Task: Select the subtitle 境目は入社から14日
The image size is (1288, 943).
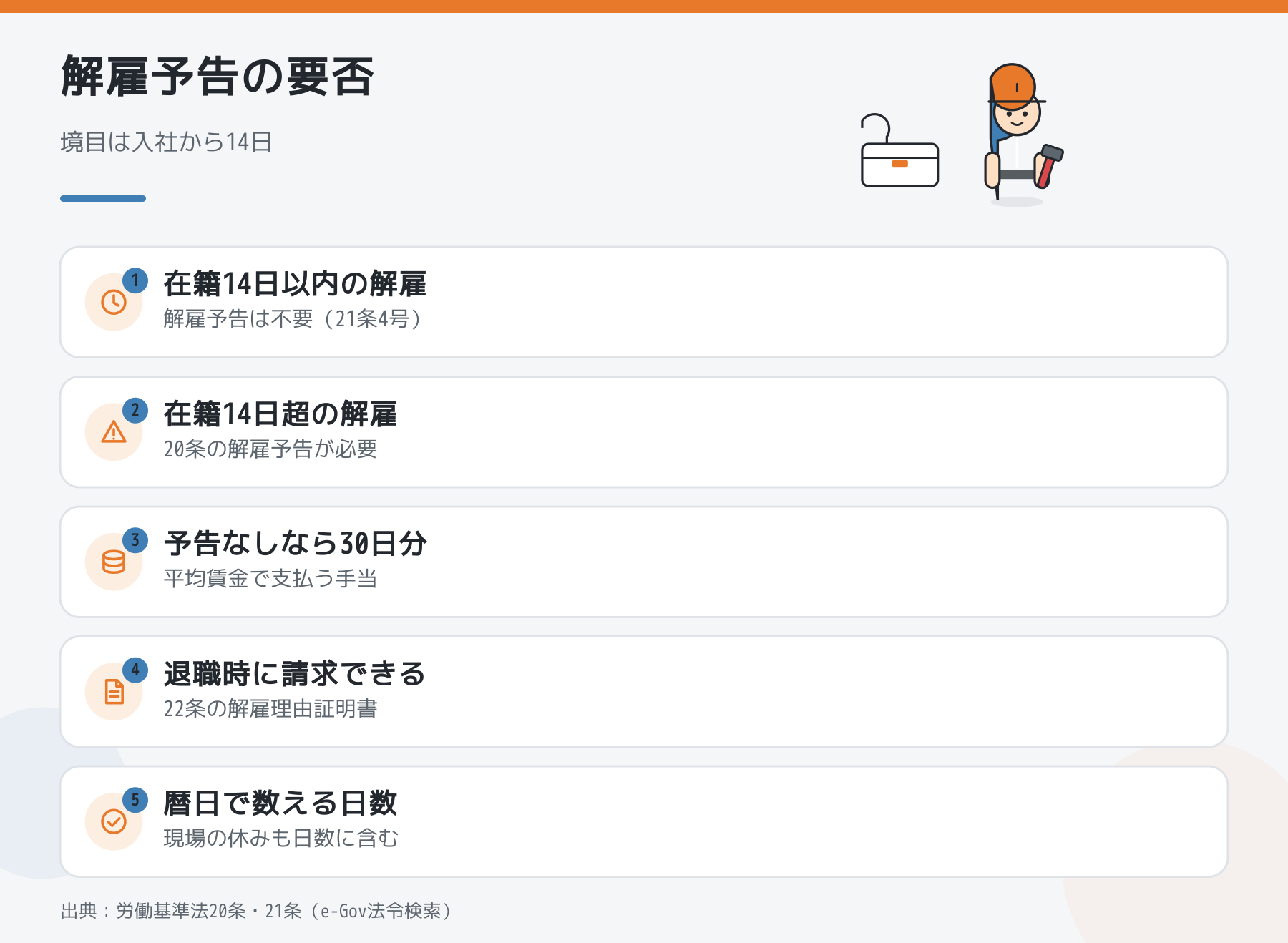Action: point(166,142)
